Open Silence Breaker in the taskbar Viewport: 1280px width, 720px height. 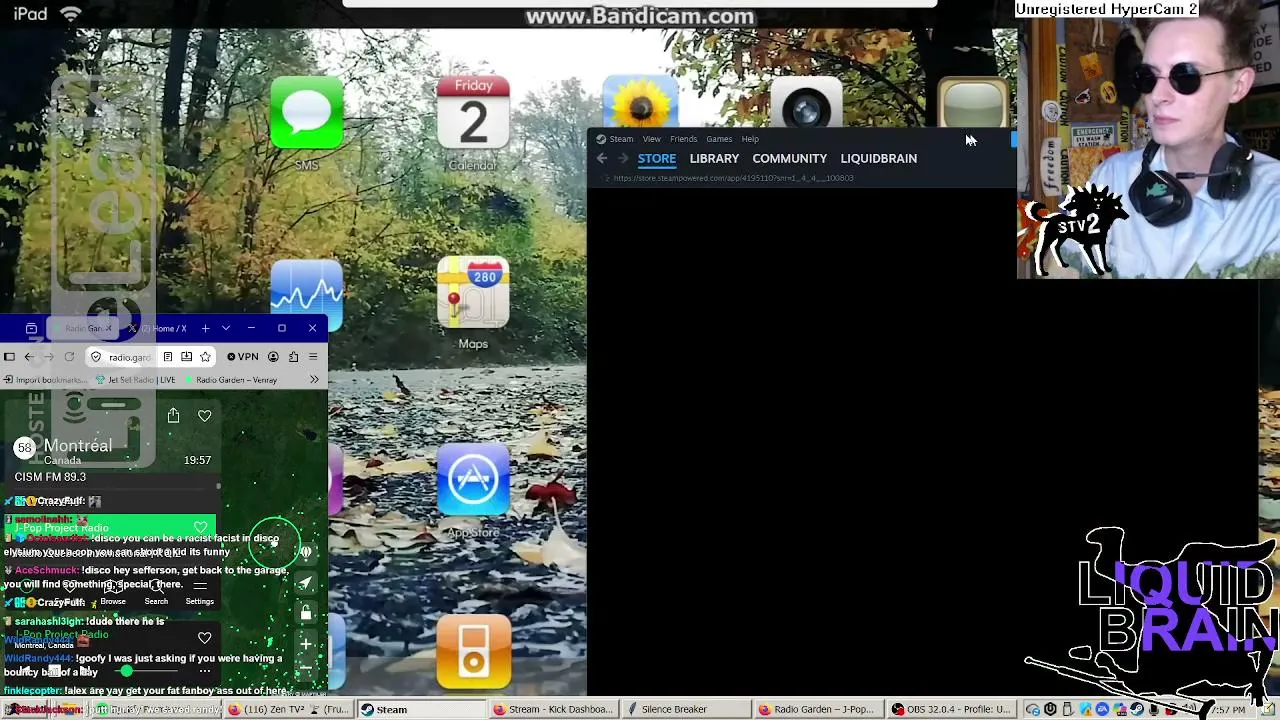(x=687, y=710)
